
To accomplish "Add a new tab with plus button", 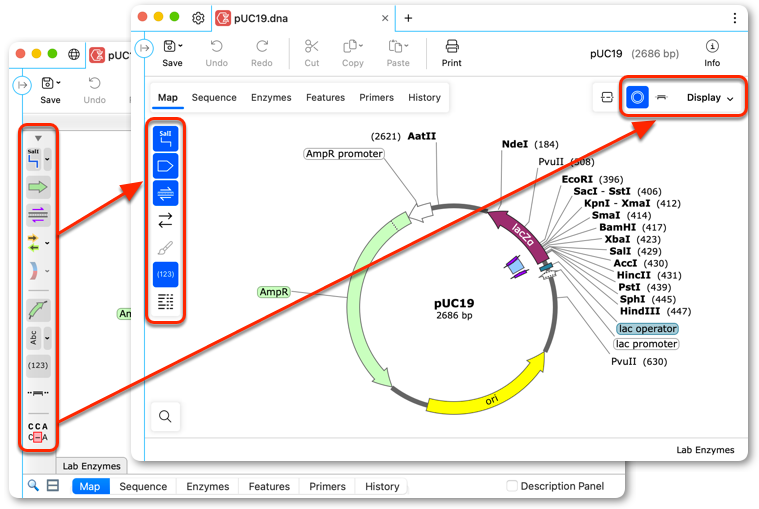I will pos(409,18).
